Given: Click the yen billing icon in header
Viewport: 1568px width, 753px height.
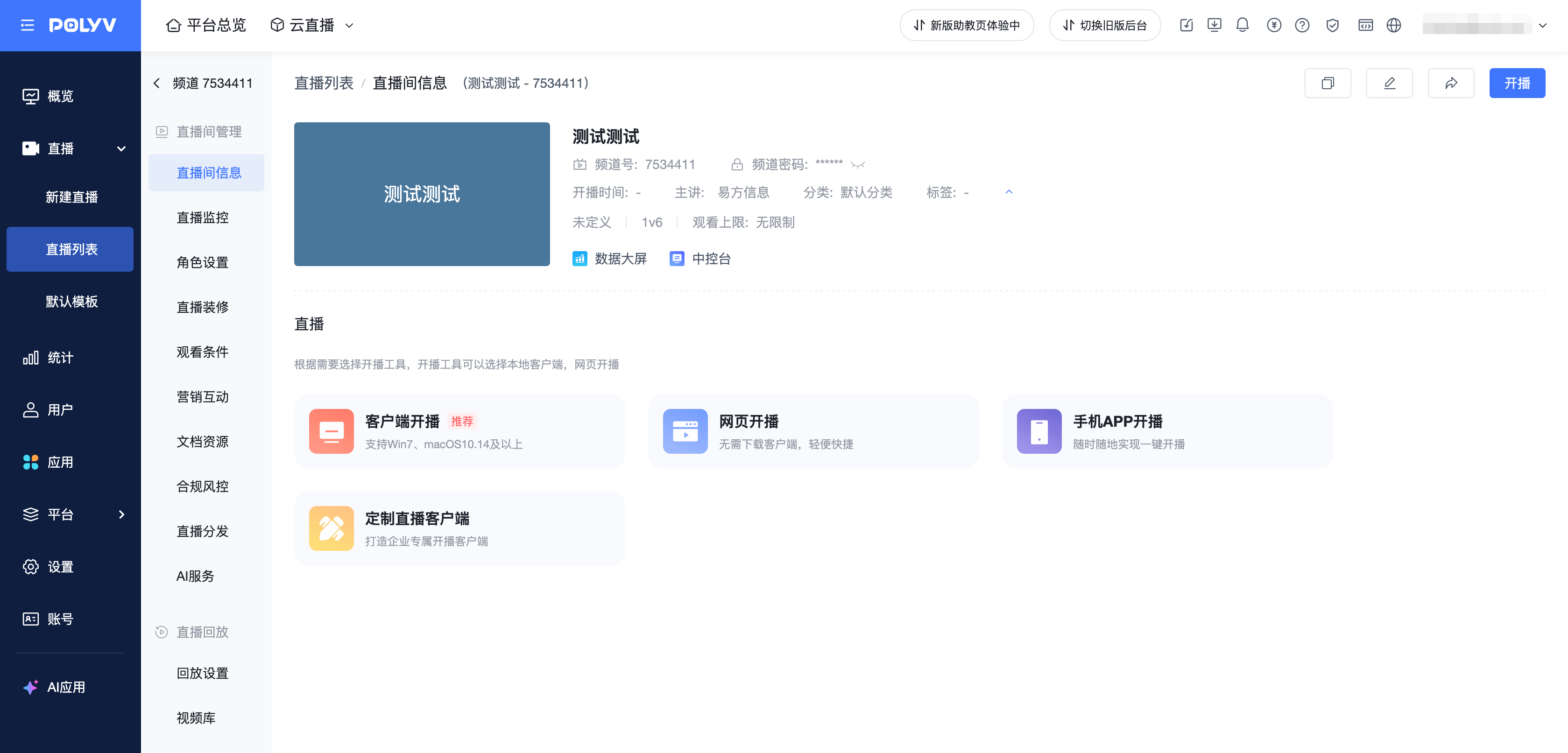Looking at the screenshot, I should pos(1273,25).
